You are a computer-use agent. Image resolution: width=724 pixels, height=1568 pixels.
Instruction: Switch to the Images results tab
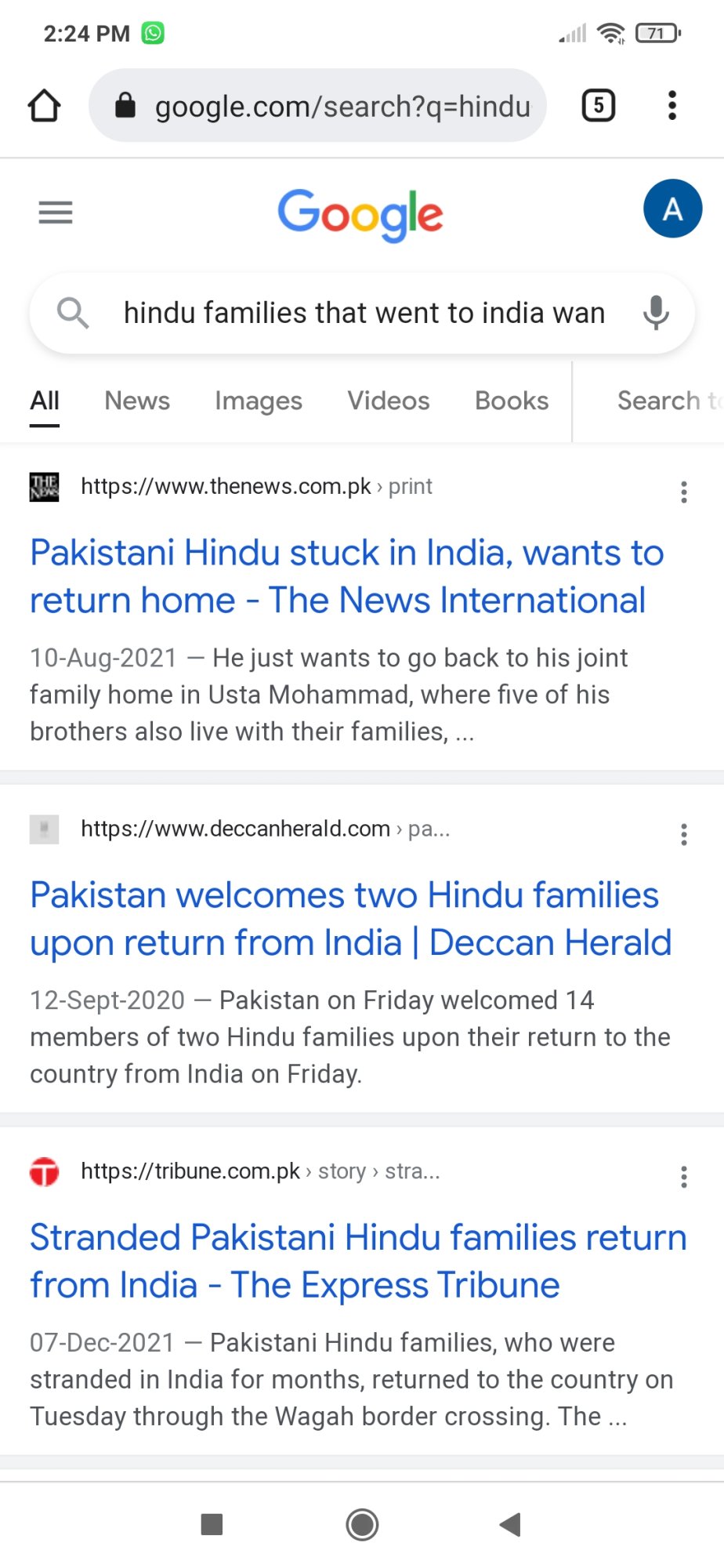pos(259,401)
